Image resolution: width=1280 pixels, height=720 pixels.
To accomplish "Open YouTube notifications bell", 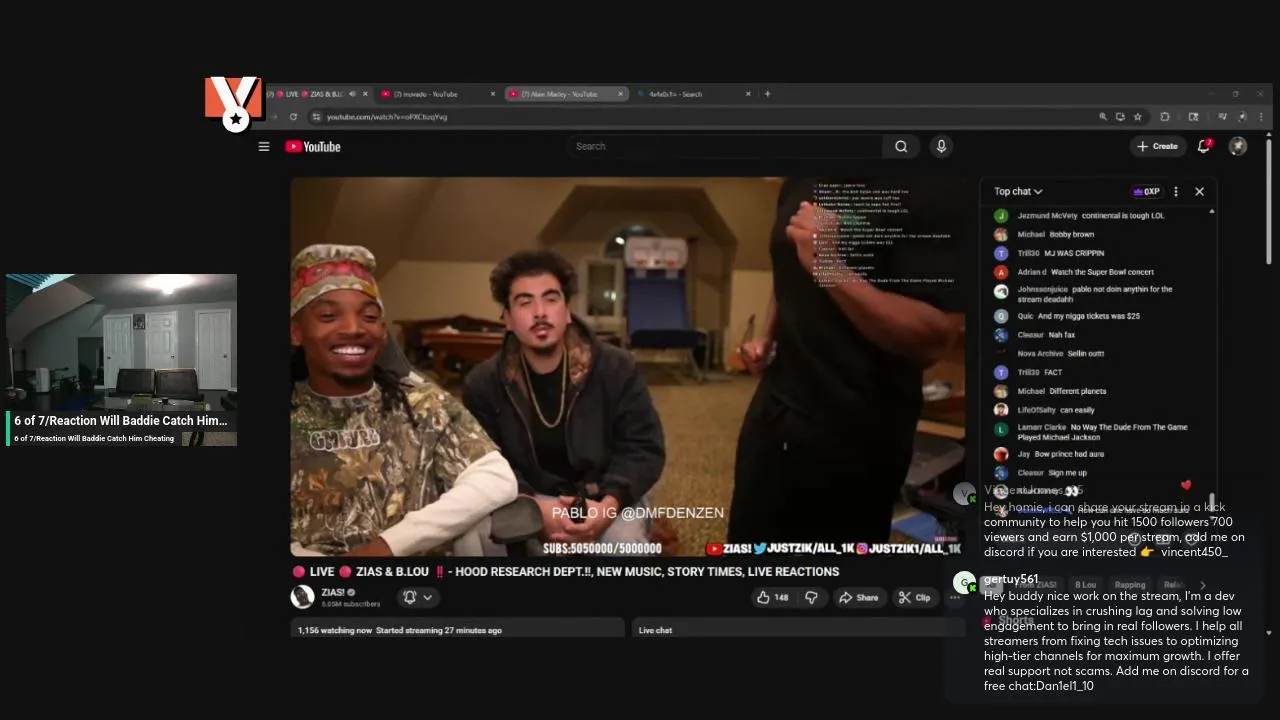I will (x=1204, y=146).
